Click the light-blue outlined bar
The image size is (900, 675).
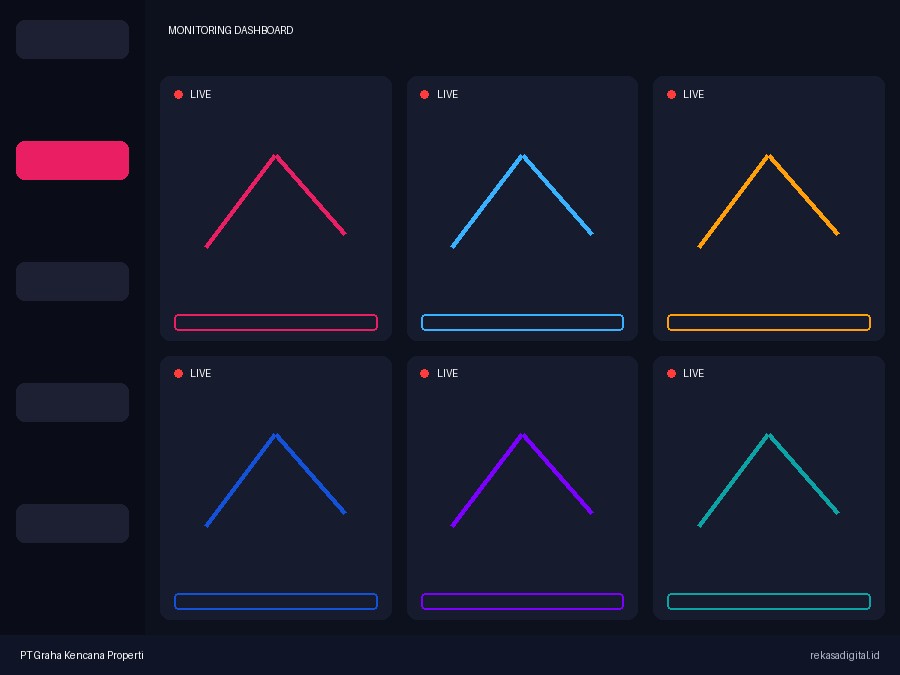coord(522,323)
